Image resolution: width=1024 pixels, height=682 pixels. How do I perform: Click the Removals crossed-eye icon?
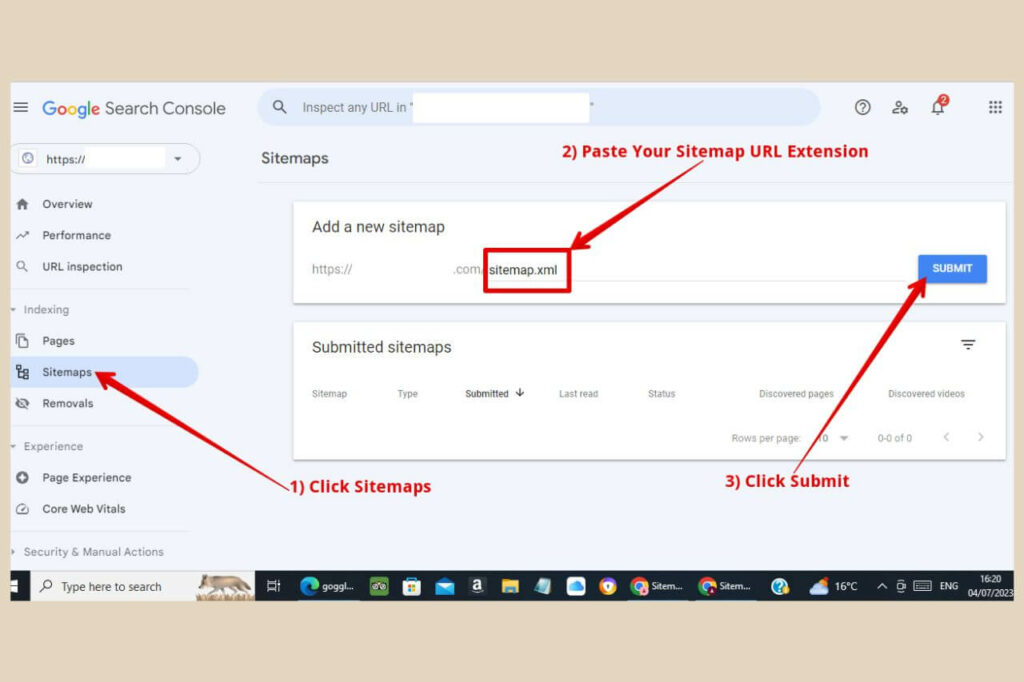click(x=22, y=404)
